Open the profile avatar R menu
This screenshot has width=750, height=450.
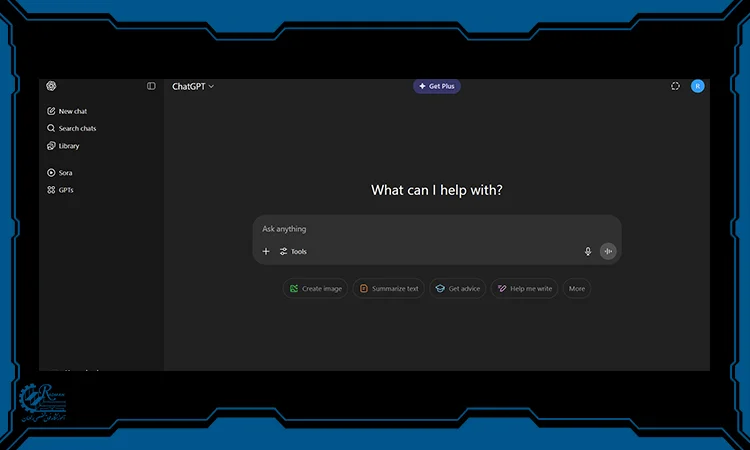[697, 86]
